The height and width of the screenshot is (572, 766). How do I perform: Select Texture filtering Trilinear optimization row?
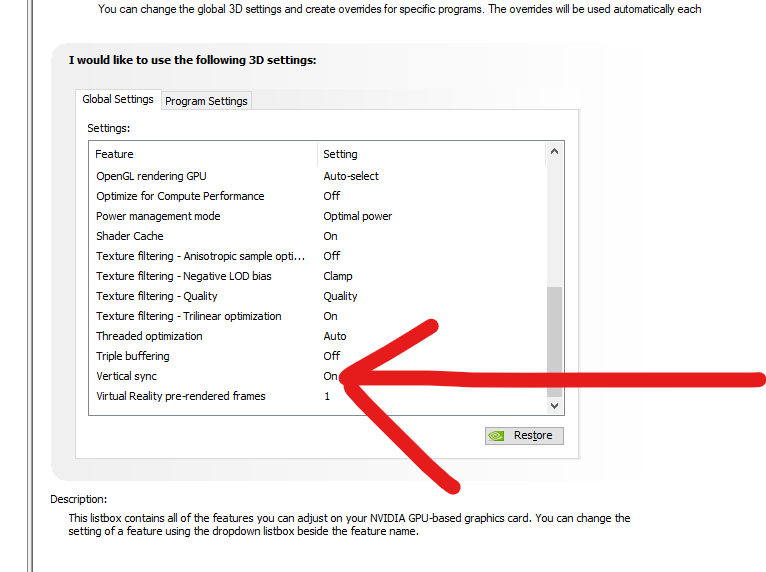coord(320,316)
